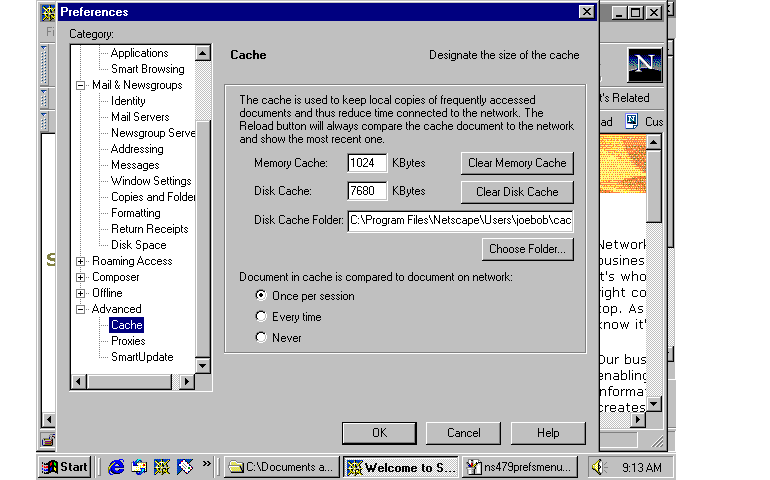Select Formatting category
The height and width of the screenshot is (480, 770).
136,213
